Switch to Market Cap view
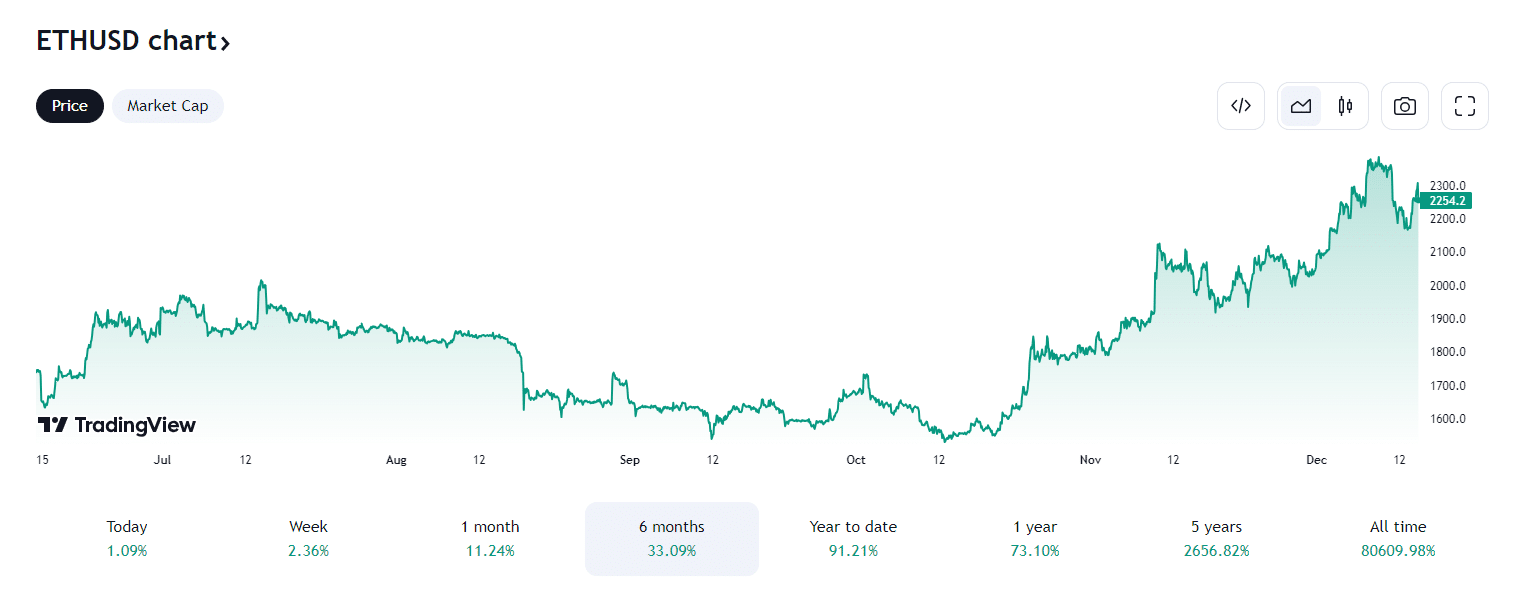 click(167, 105)
